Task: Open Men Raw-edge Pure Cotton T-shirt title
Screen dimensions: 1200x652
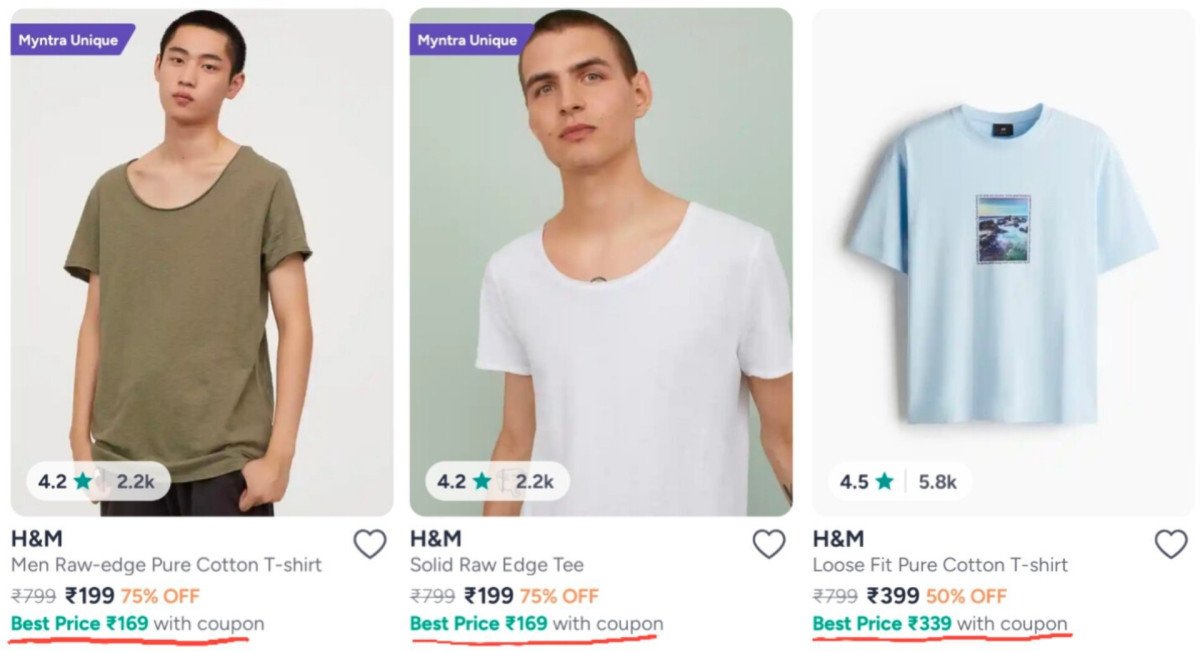Action: pos(166,565)
